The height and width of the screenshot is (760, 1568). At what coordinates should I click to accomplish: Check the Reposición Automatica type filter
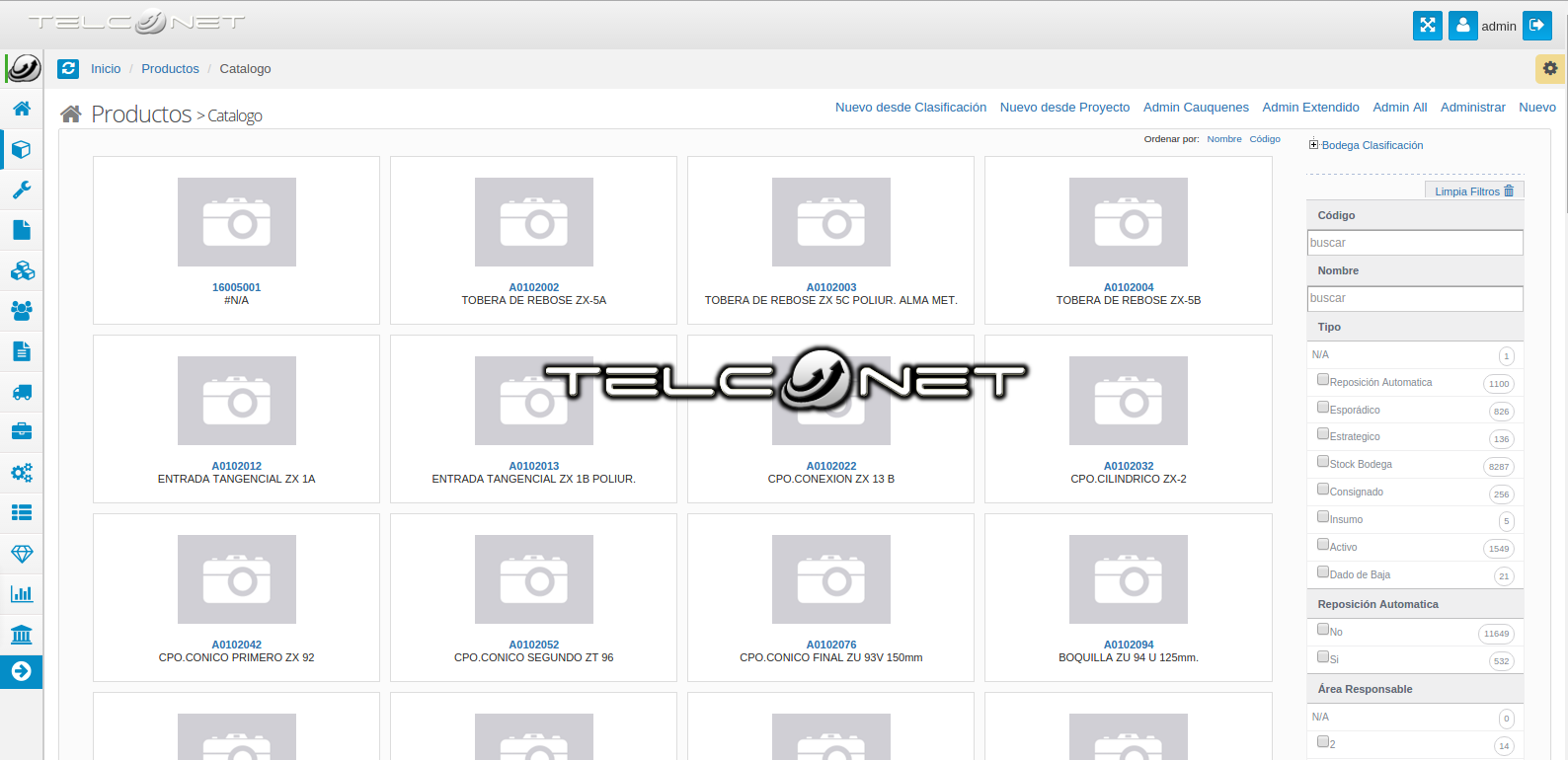(x=1323, y=379)
